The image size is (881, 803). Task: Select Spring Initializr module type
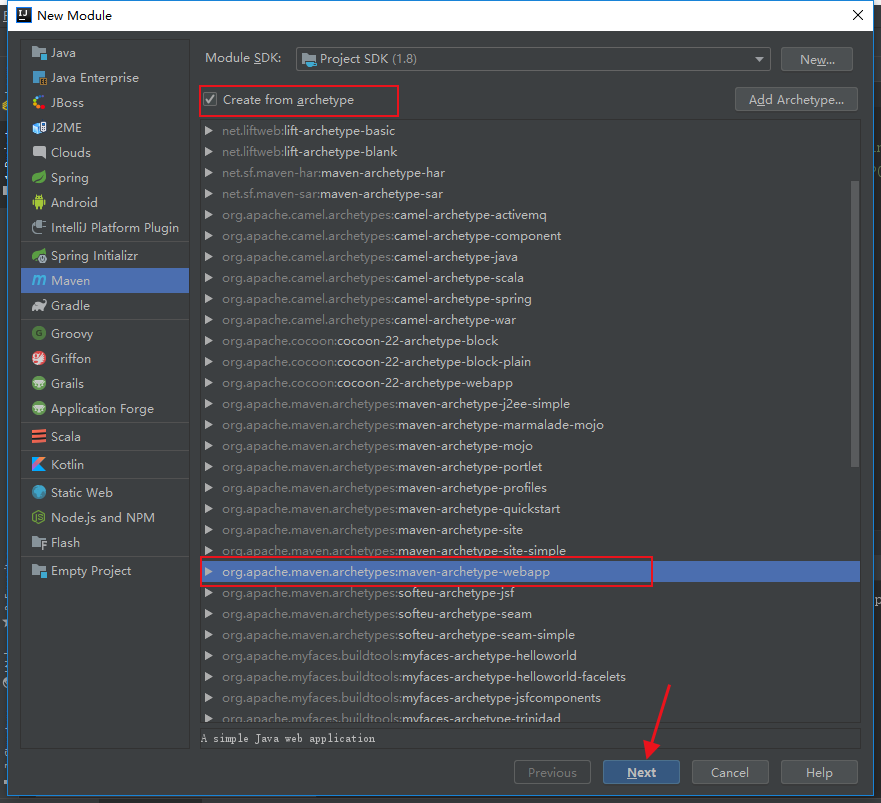(105, 256)
